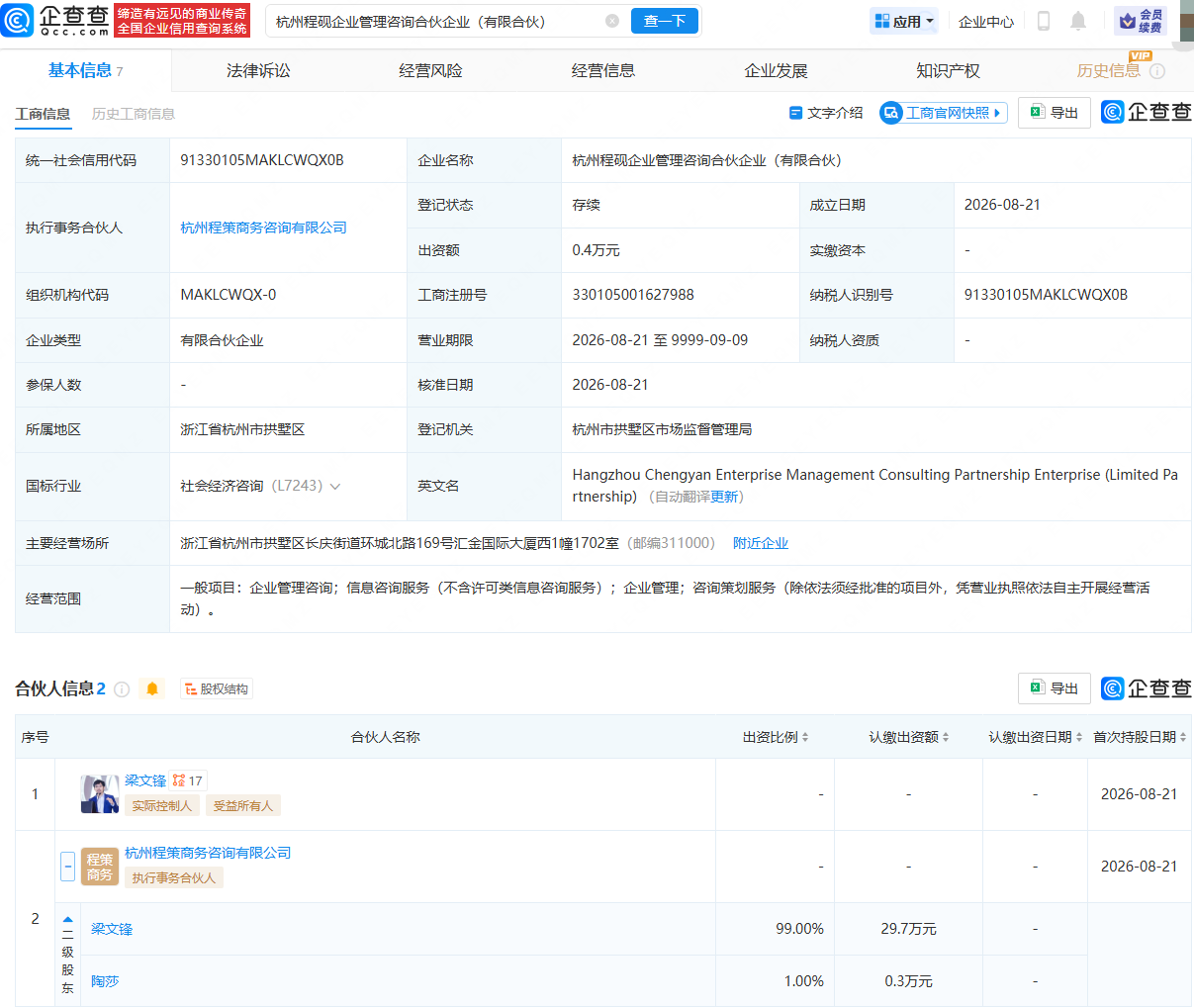Click the 更新 auto-translation link
Image resolution: width=1194 pixels, height=1008 pixels.
point(724,497)
